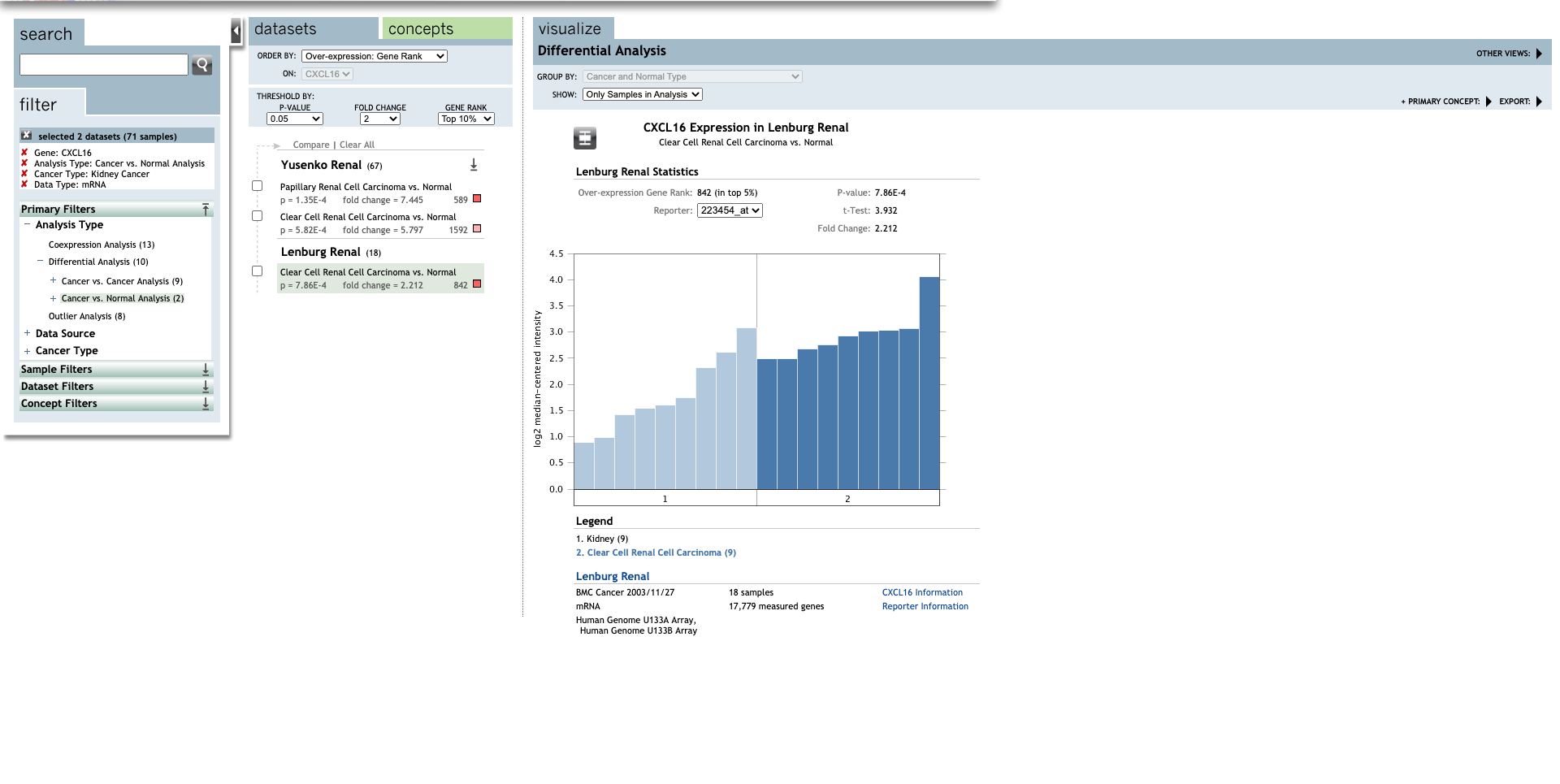Click into the search input field
Image resolution: width=1560 pixels, height=784 pixels.
[104, 65]
